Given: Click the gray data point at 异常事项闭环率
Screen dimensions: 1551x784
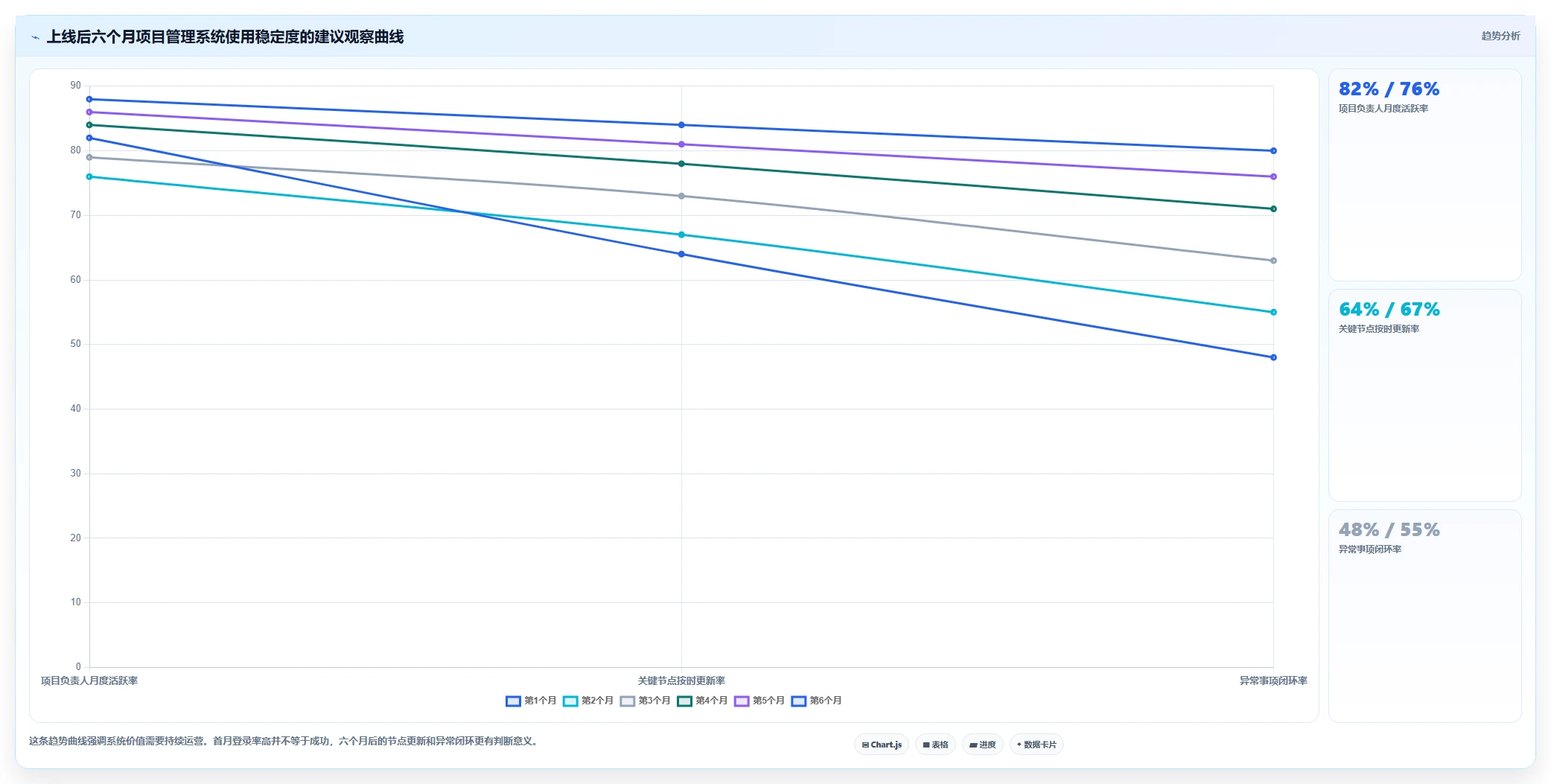Looking at the screenshot, I should pos(1273,261).
